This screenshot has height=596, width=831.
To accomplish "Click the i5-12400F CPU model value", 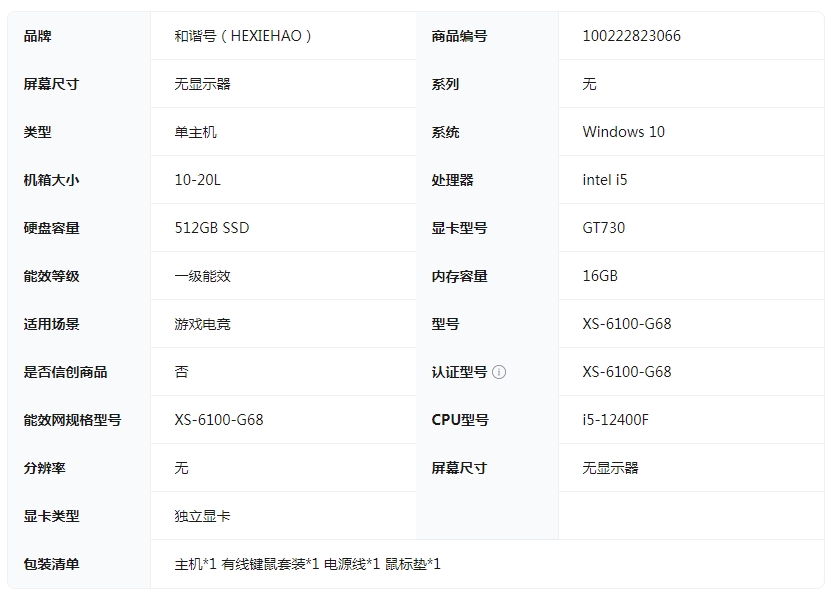I will tap(615, 420).
